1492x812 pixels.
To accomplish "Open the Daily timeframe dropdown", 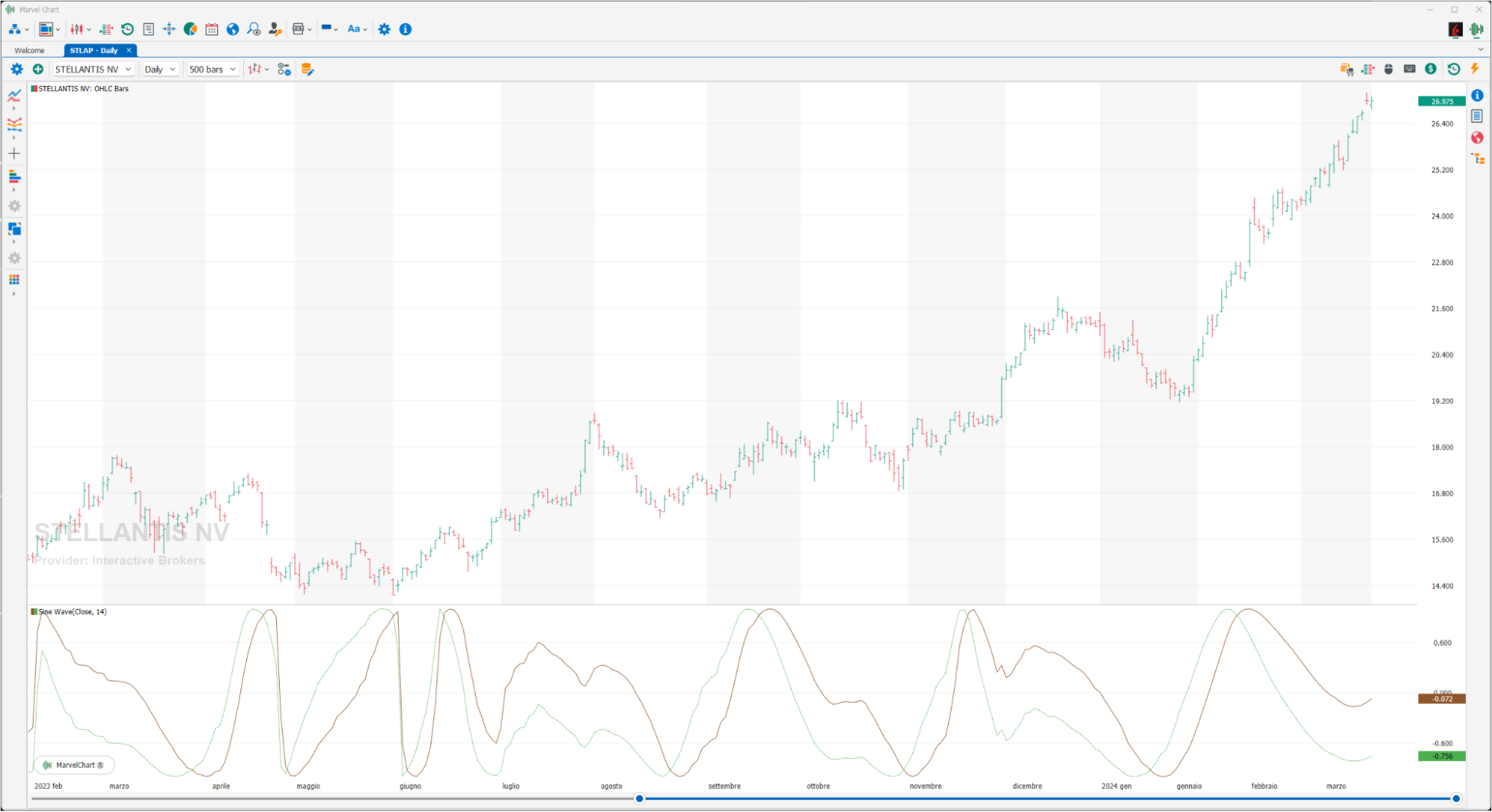I will click(x=160, y=69).
